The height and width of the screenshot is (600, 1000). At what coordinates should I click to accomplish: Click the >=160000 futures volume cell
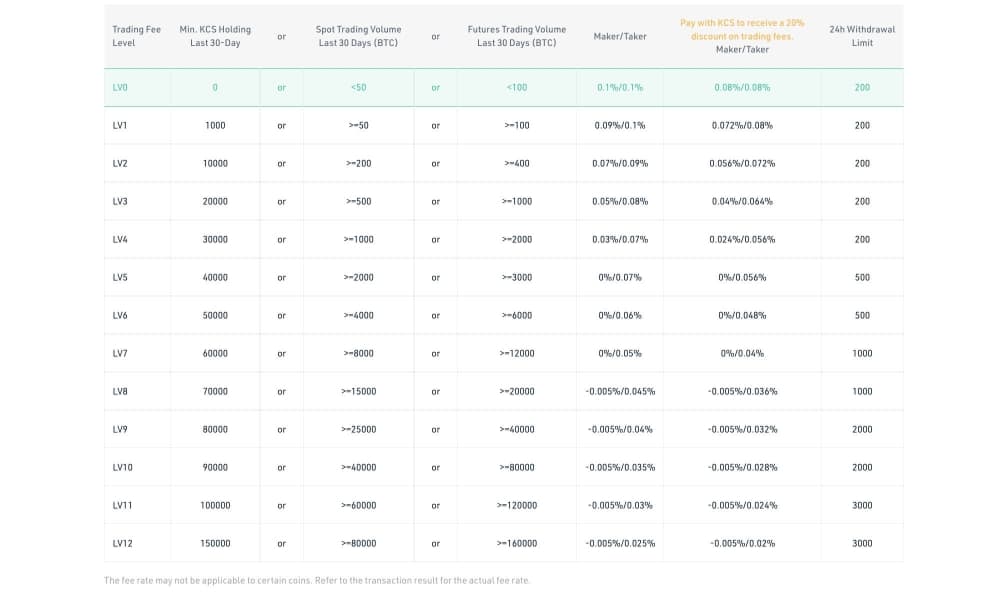pyautogui.click(x=517, y=543)
